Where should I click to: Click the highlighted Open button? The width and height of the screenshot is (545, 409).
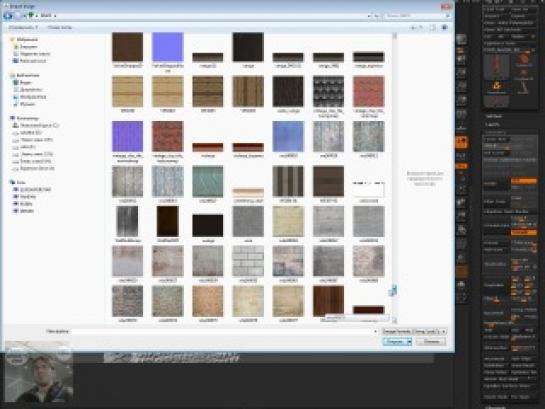pyautogui.click(x=395, y=342)
